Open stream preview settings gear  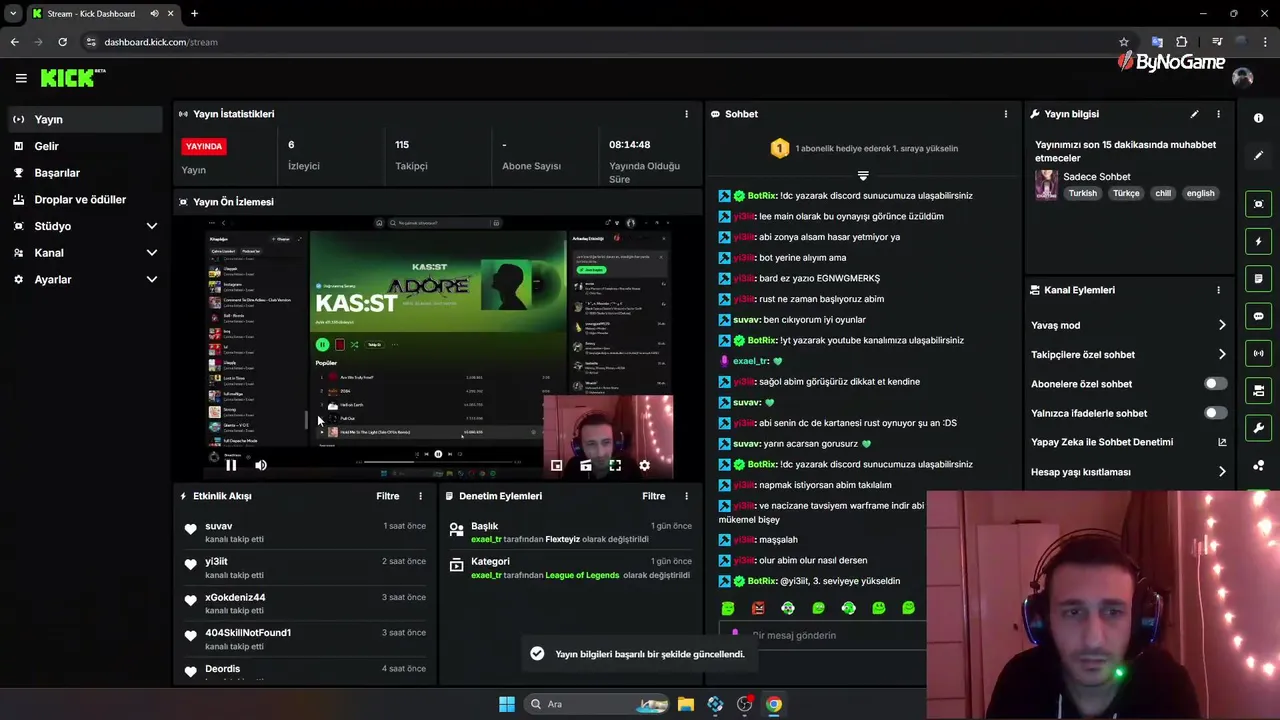(x=644, y=465)
